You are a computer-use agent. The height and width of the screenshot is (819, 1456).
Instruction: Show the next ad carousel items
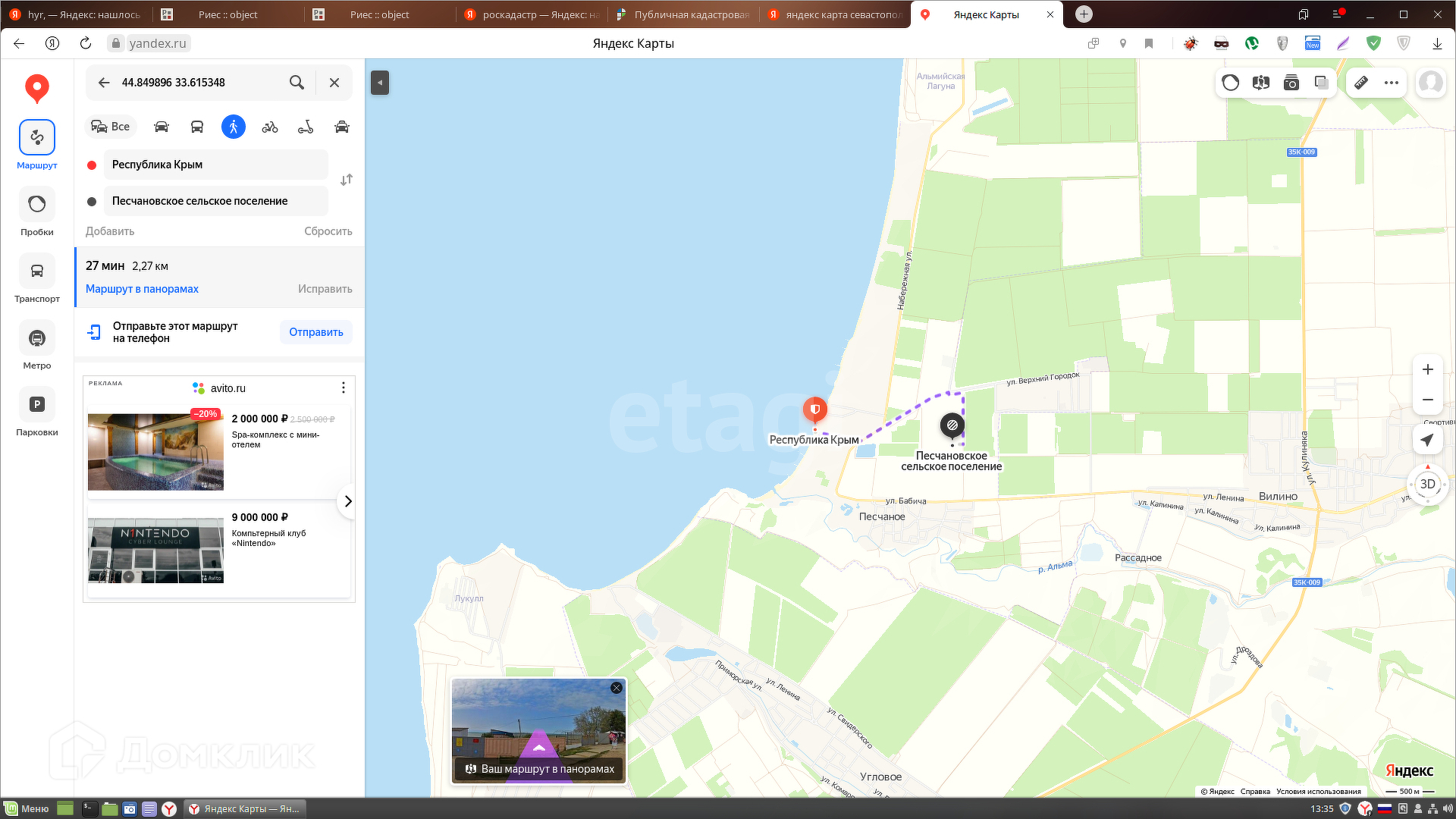[347, 501]
